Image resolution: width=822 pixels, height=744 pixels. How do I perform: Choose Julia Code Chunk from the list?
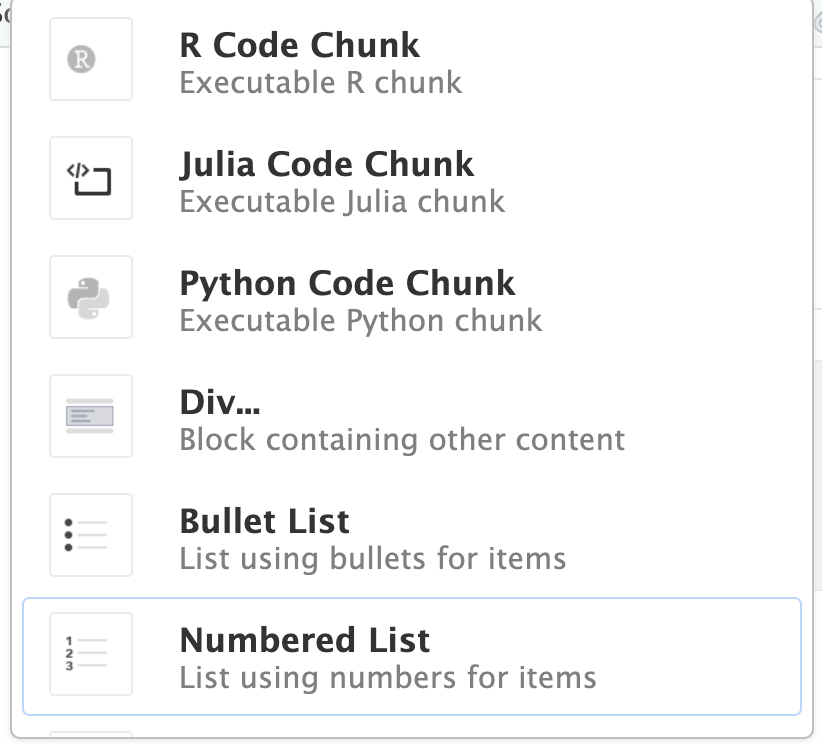pyautogui.click(x=326, y=164)
